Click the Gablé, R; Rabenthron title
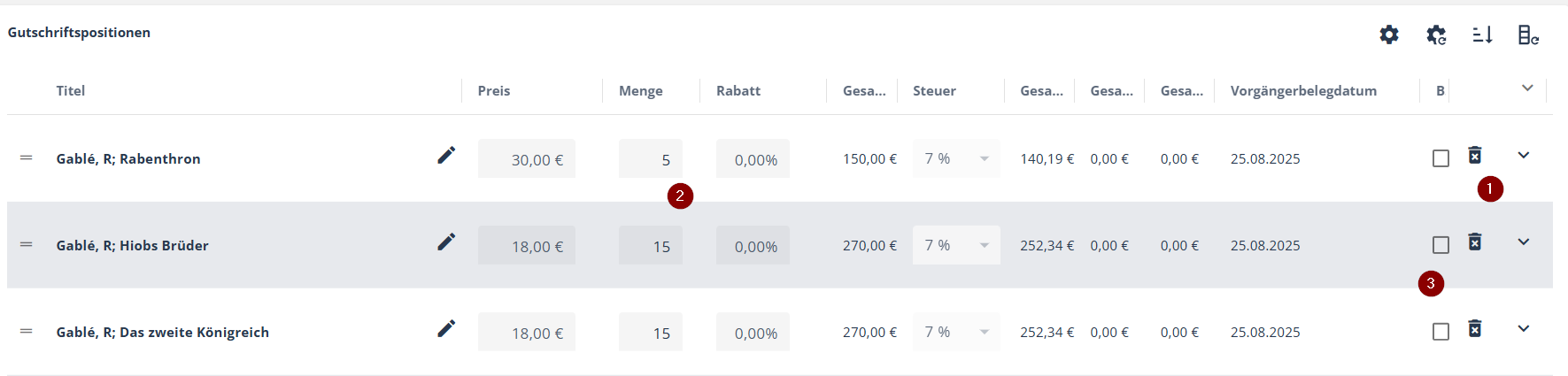This screenshot has height=376, width=1568. tap(128, 158)
